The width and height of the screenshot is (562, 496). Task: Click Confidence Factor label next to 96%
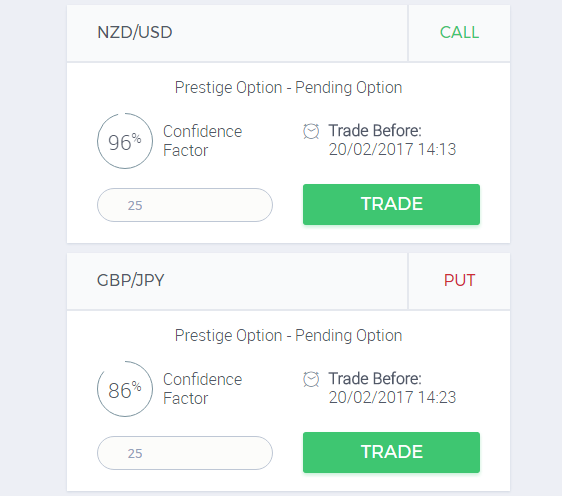pyautogui.click(x=203, y=141)
